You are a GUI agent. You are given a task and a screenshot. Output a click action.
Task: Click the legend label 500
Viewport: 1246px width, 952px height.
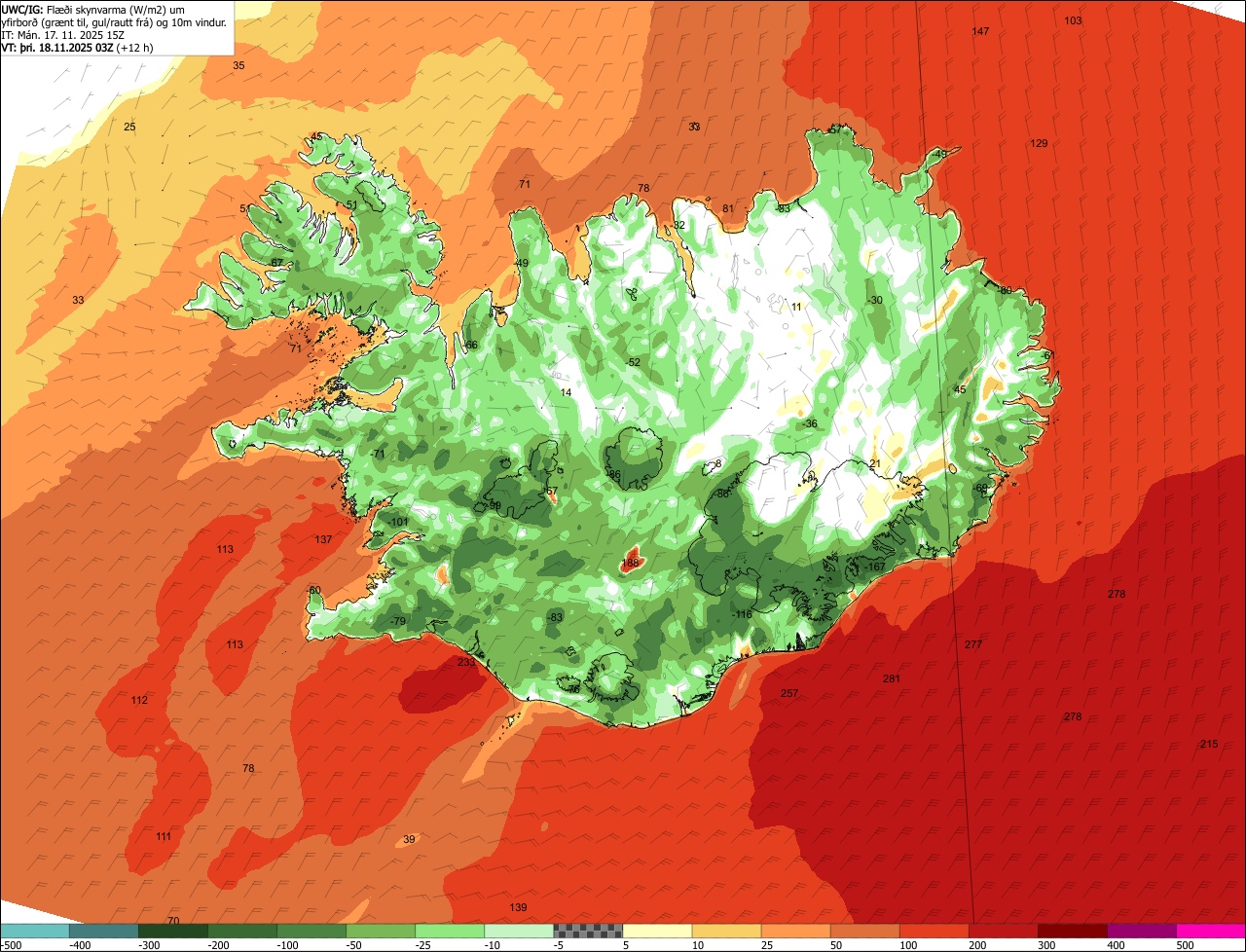pyautogui.click(x=1184, y=945)
